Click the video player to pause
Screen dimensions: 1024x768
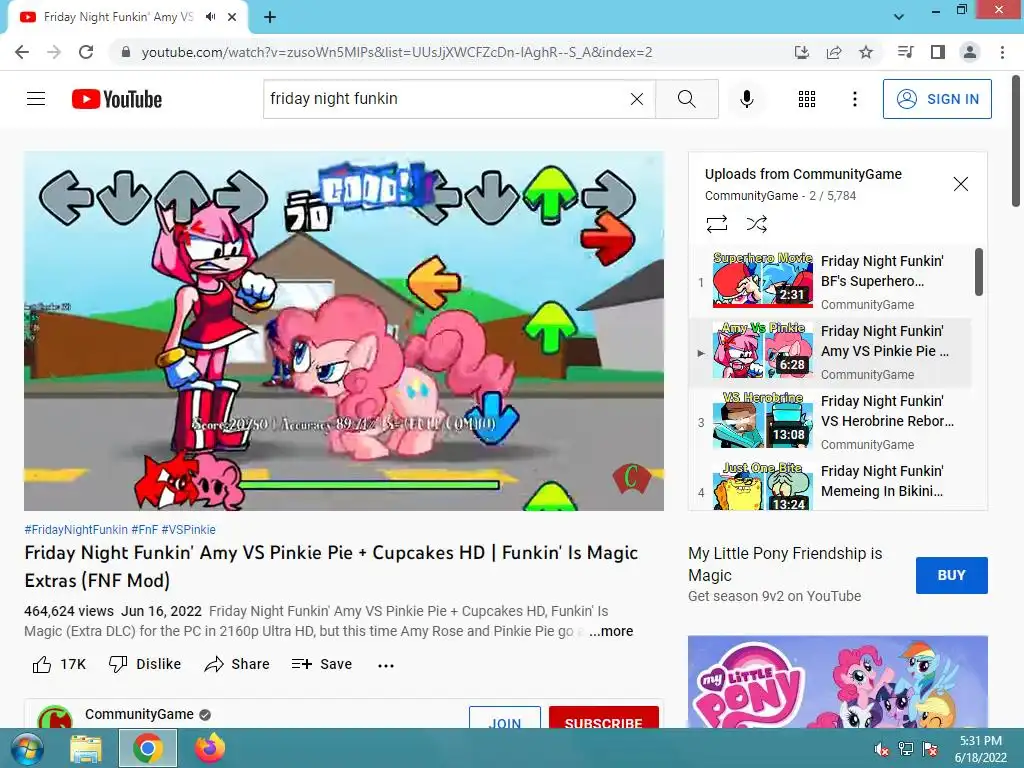[344, 331]
